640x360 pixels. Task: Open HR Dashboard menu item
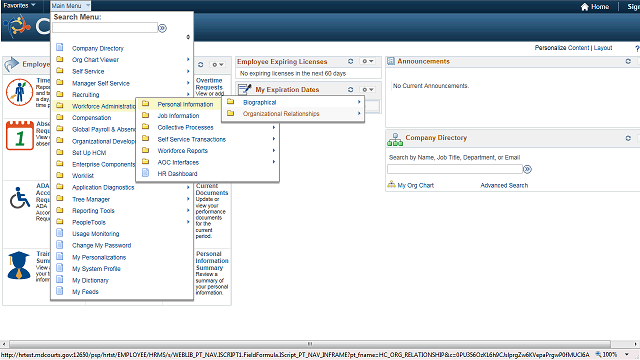point(177,173)
